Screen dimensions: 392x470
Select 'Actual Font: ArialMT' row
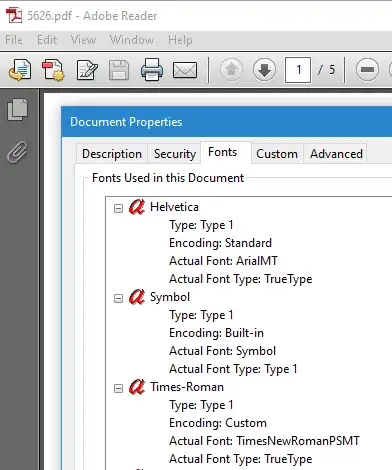coord(223,261)
